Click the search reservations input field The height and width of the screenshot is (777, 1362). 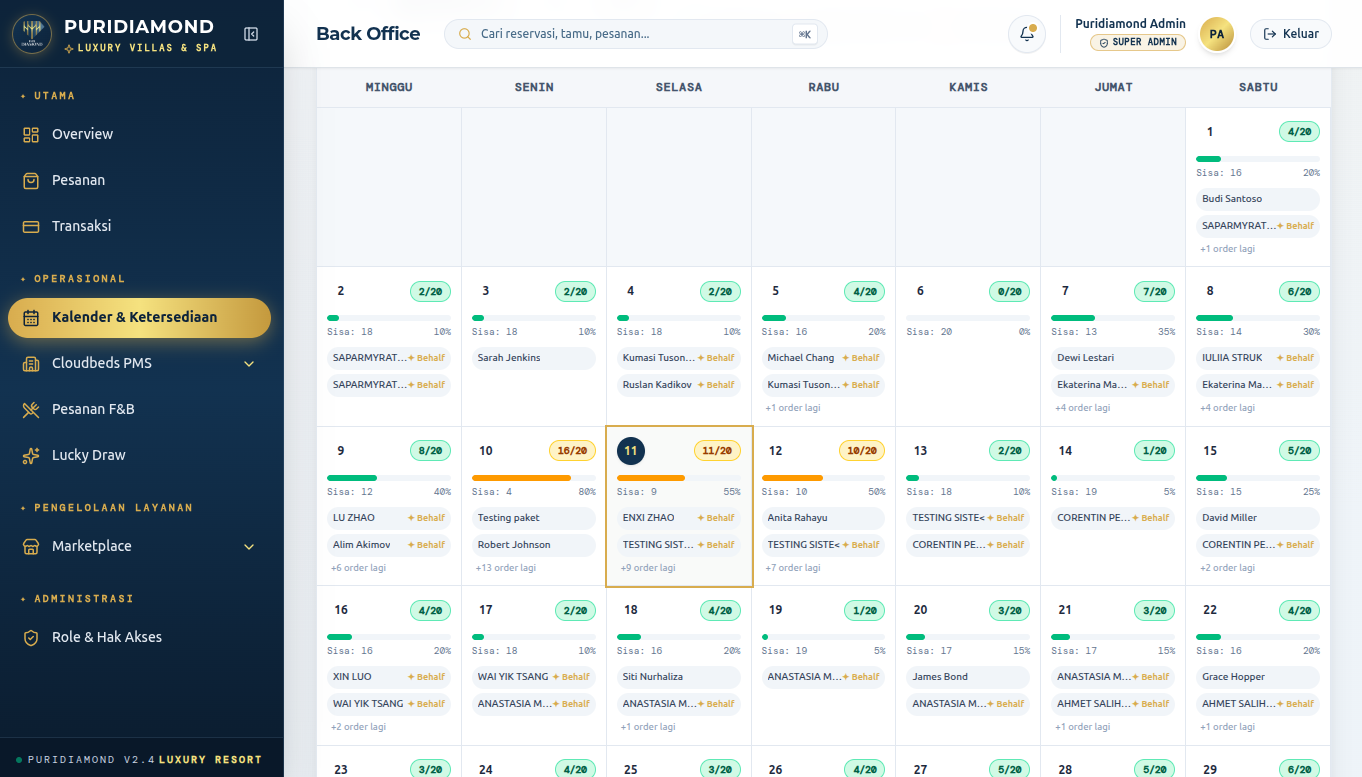636,34
